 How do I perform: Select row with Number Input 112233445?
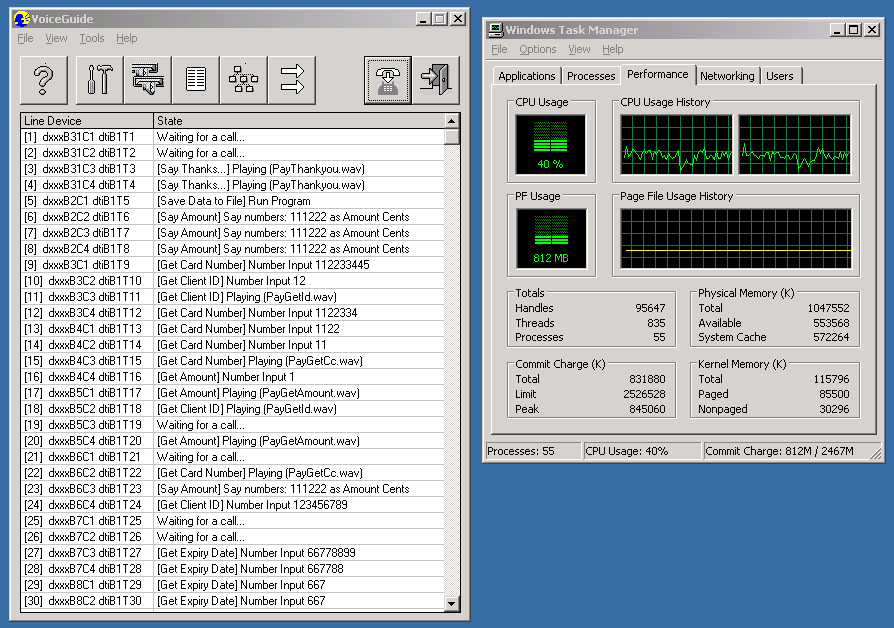[x=233, y=265]
